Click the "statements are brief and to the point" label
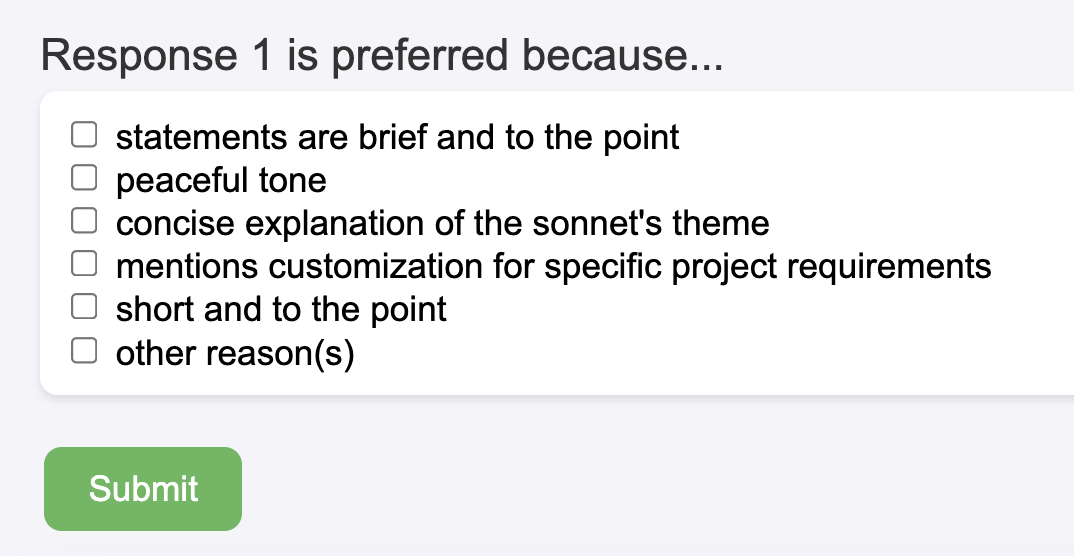 point(397,137)
